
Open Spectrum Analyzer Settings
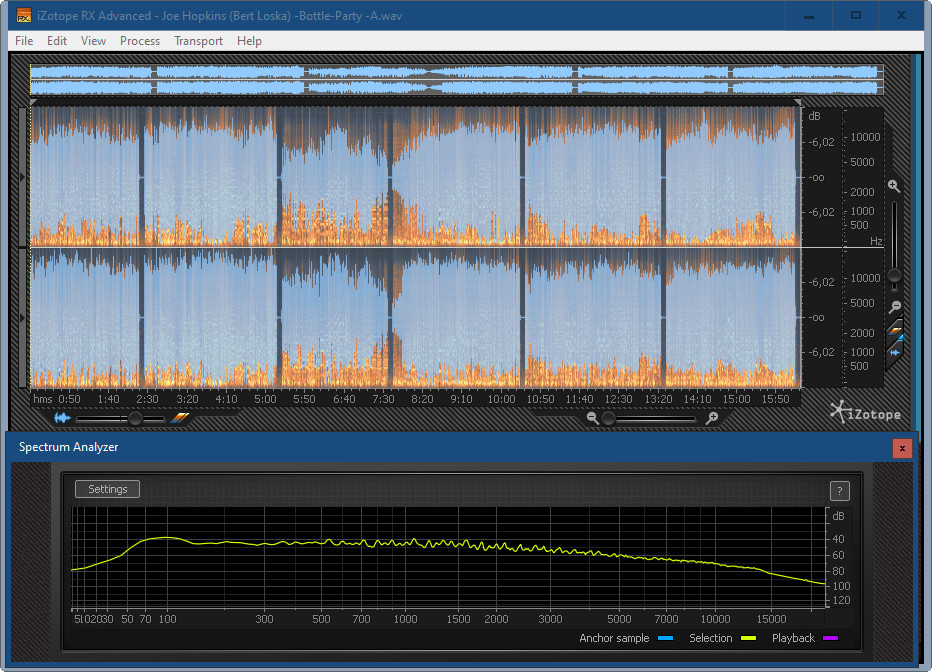coord(107,489)
